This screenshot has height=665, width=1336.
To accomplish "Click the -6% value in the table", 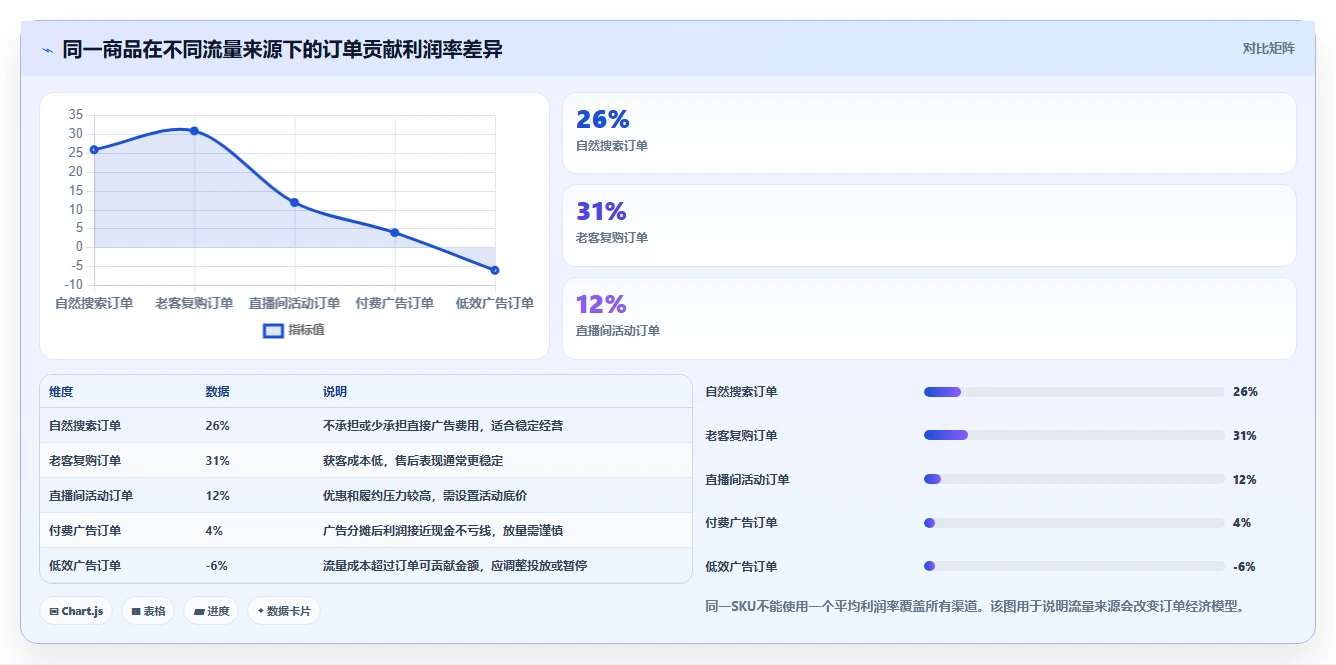I will pyautogui.click(x=216, y=566).
